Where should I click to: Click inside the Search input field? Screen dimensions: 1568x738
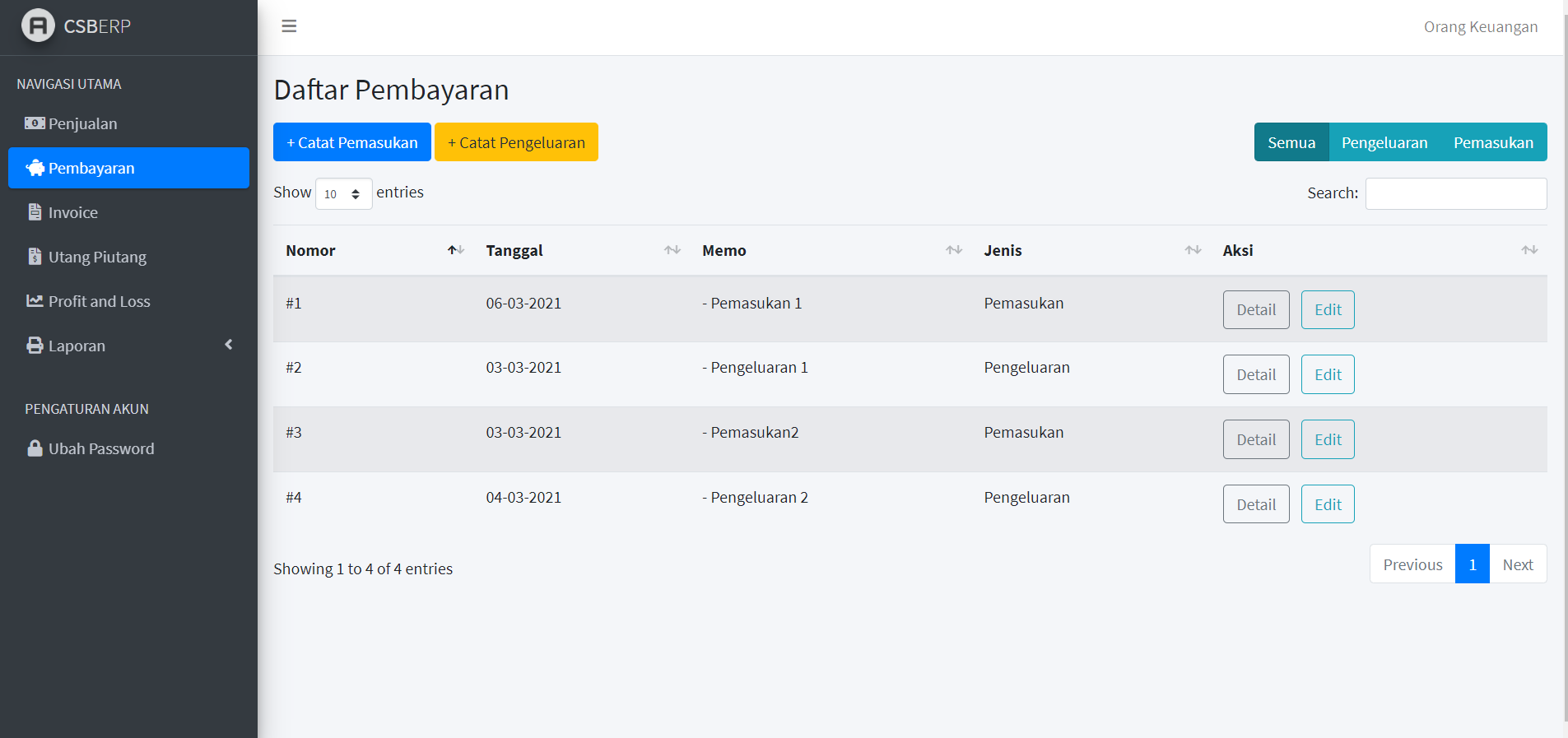point(1455,193)
